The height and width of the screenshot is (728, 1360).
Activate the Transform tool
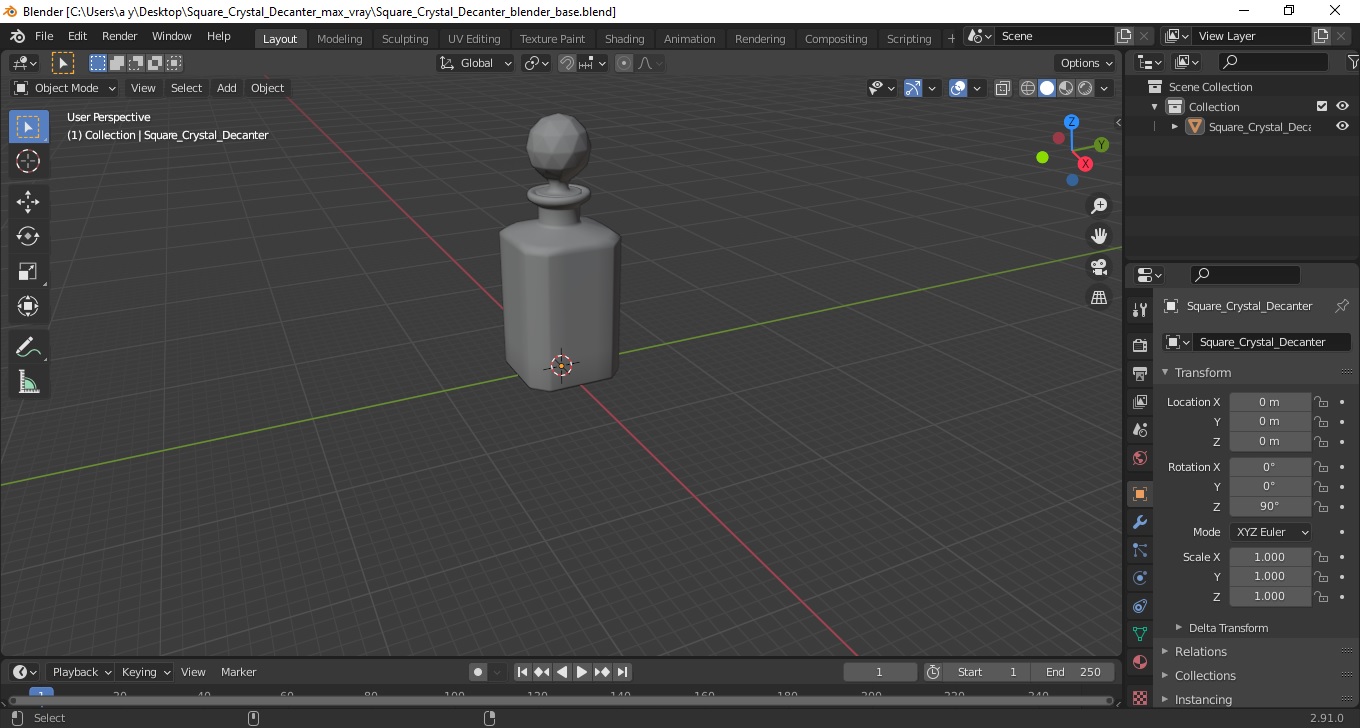pyautogui.click(x=28, y=306)
